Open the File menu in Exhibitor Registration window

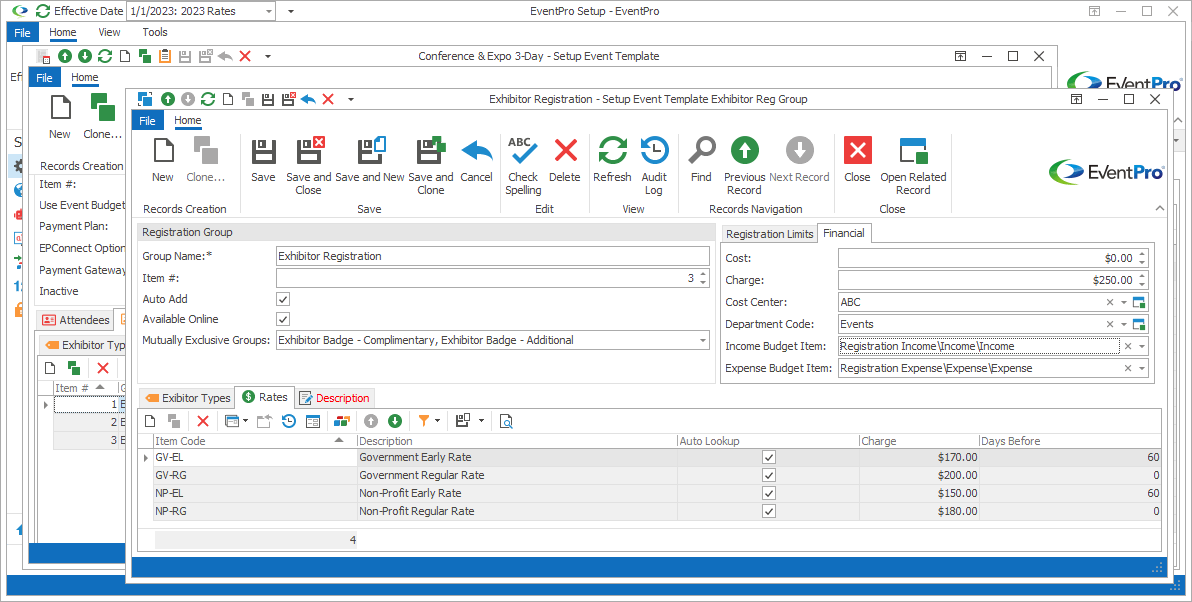[147, 120]
